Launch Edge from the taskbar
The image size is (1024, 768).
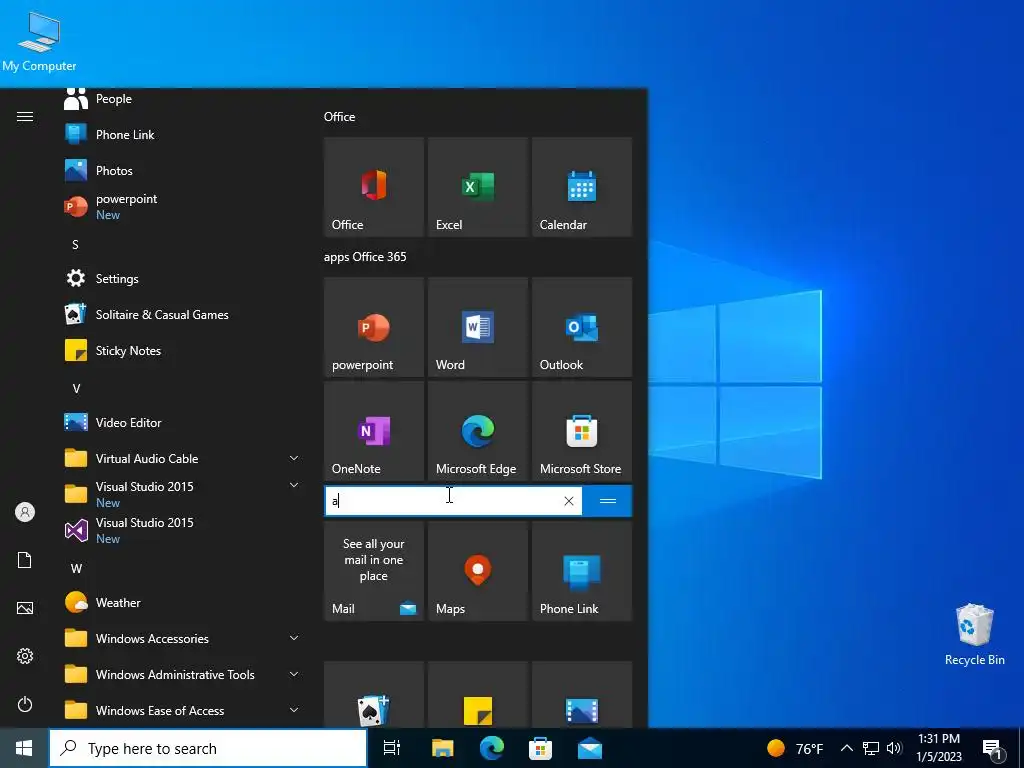tap(492, 748)
